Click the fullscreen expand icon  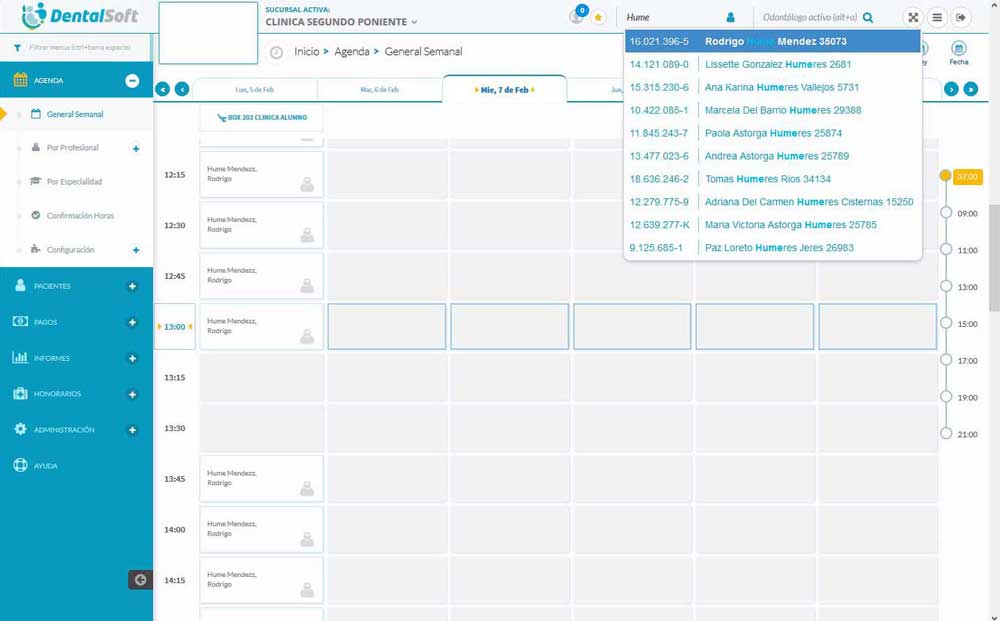pos(913,17)
